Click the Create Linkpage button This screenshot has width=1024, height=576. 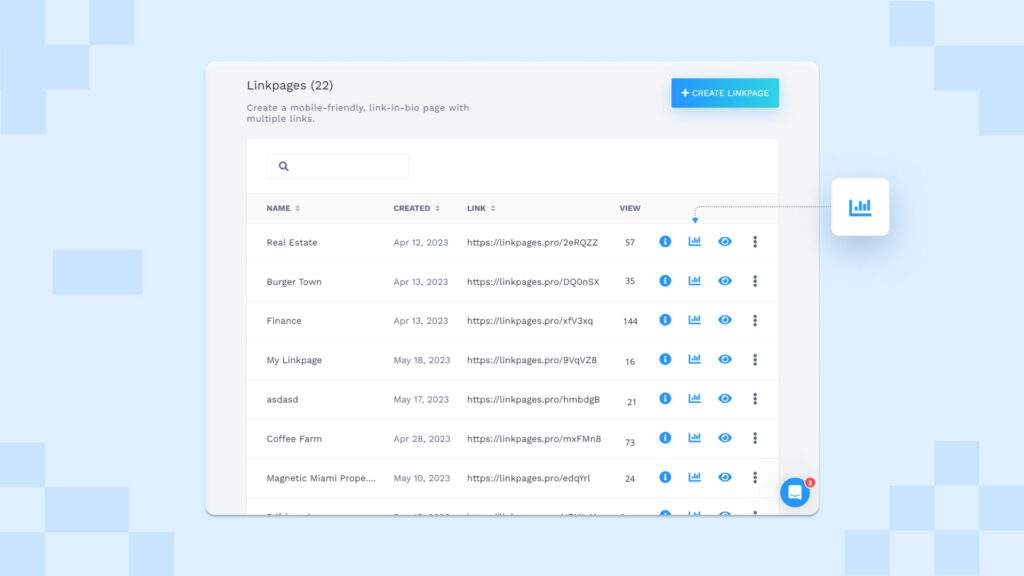(724, 92)
